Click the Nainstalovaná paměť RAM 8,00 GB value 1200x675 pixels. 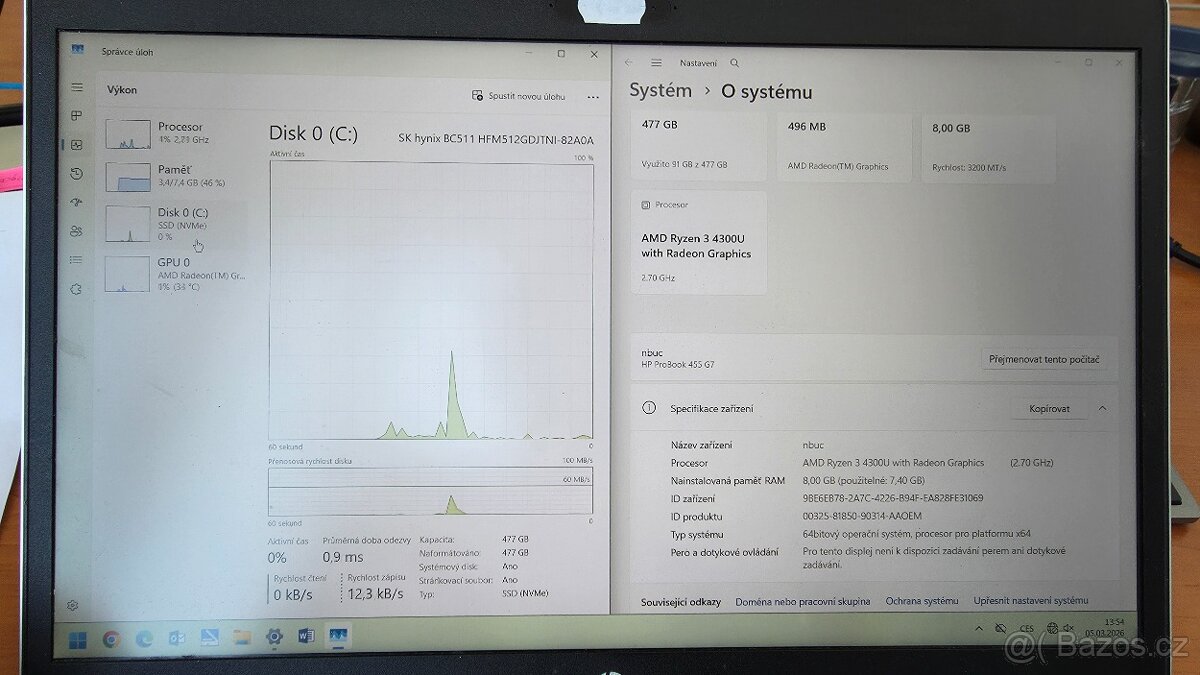[863, 480]
